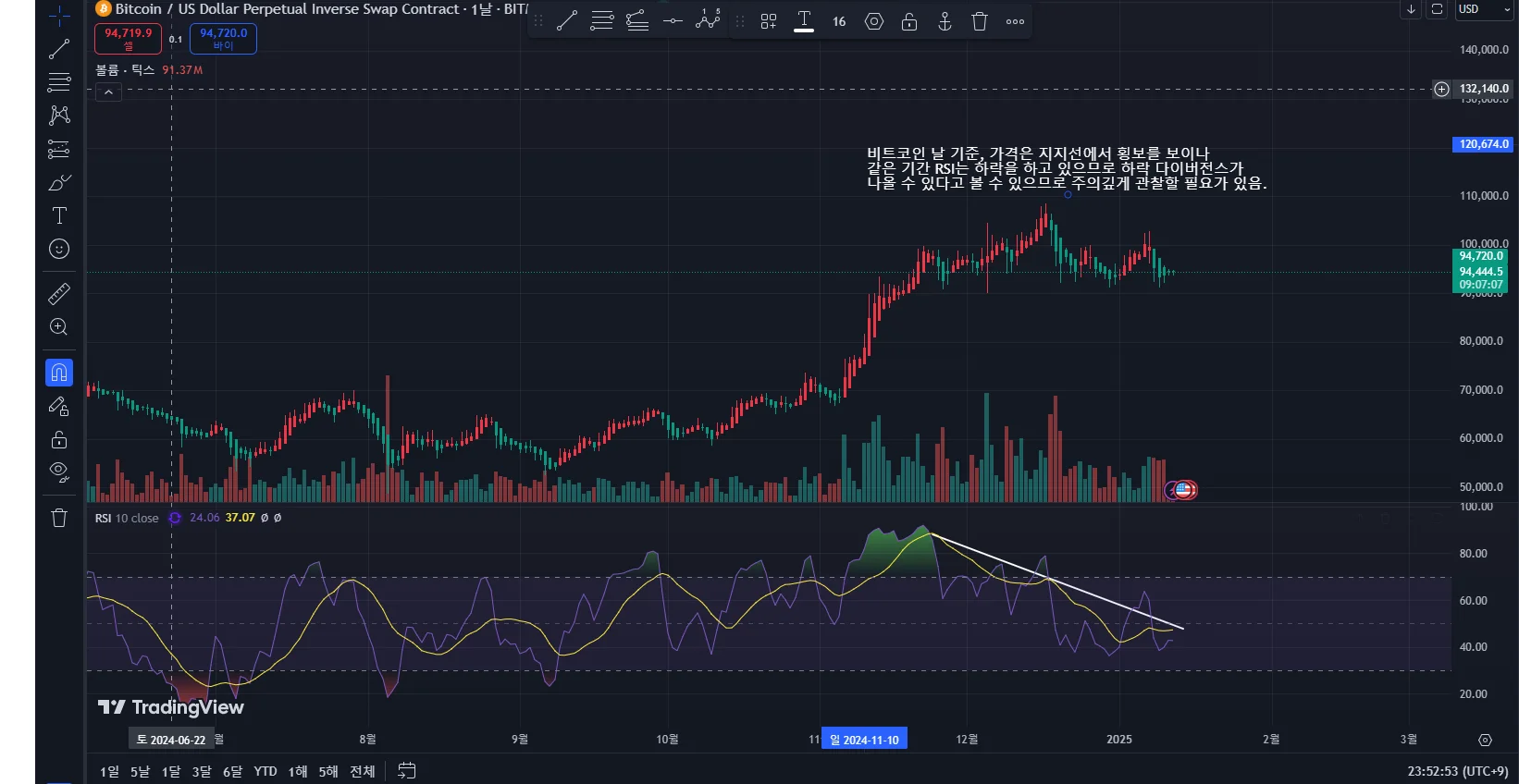This screenshot has height=784, width=1519.
Task: Pick the trend-based fib extension in favorites toolbar
Action: click(637, 21)
